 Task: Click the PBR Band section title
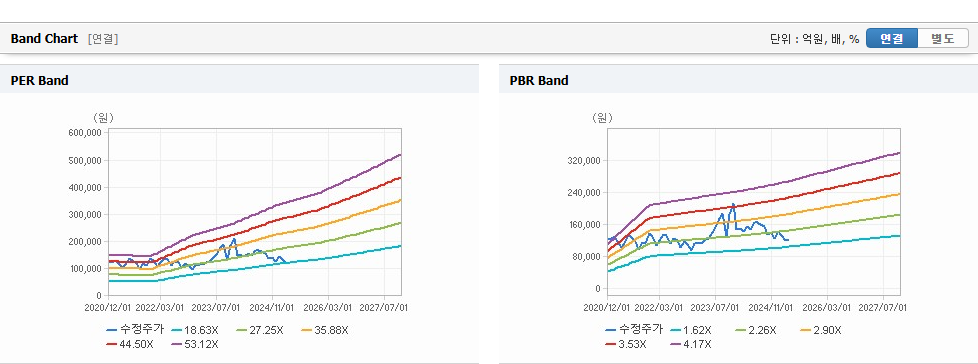coord(539,80)
